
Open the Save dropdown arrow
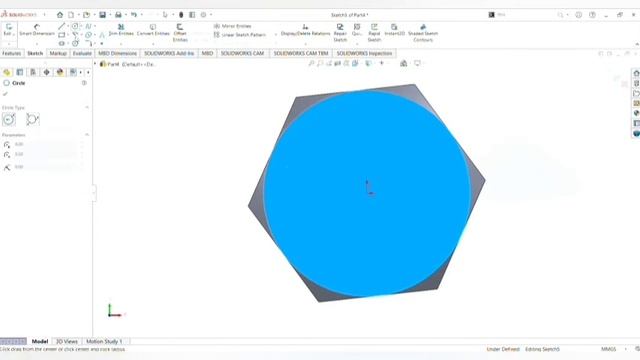[x=110, y=15]
